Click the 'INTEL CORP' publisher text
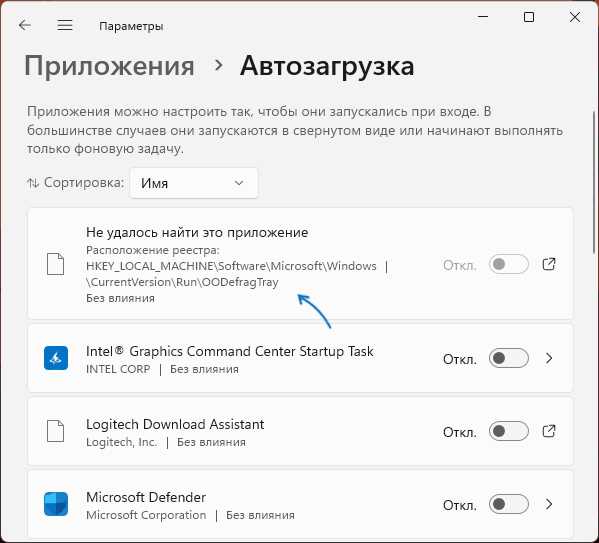599x543 pixels. pyautogui.click(x=118, y=369)
